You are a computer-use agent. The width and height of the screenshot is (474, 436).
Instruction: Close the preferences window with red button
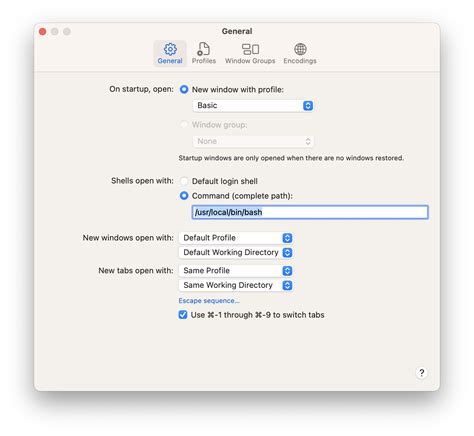[x=43, y=32]
